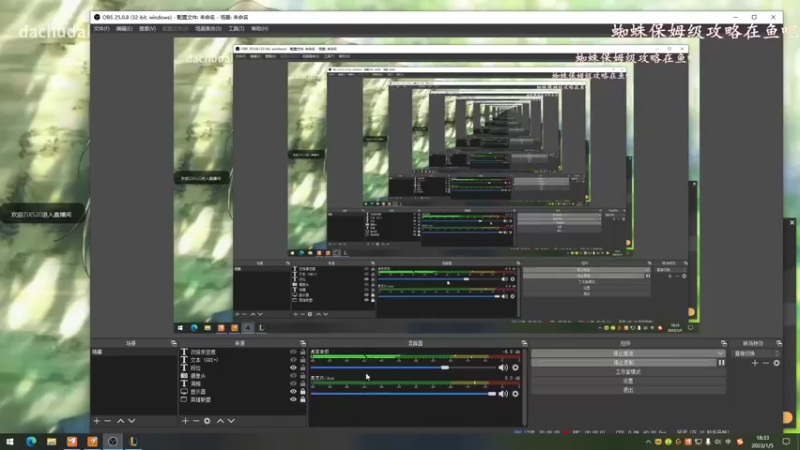Adjust the 麦克风/Aux volume slider
The width and height of the screenshot is (800, 450).
pos(403,394)
